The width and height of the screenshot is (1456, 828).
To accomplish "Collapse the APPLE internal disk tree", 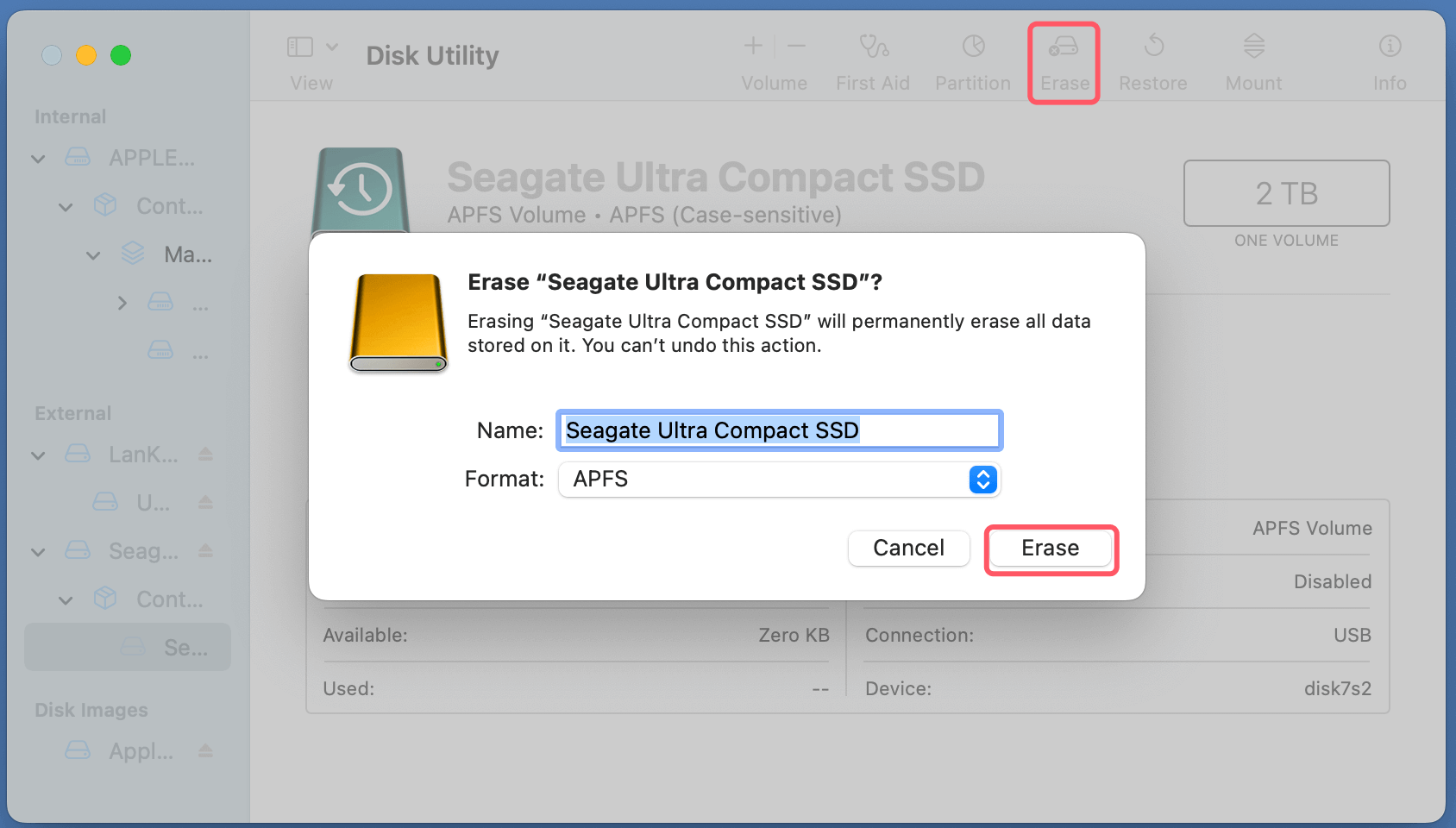I will click(38, 158).
